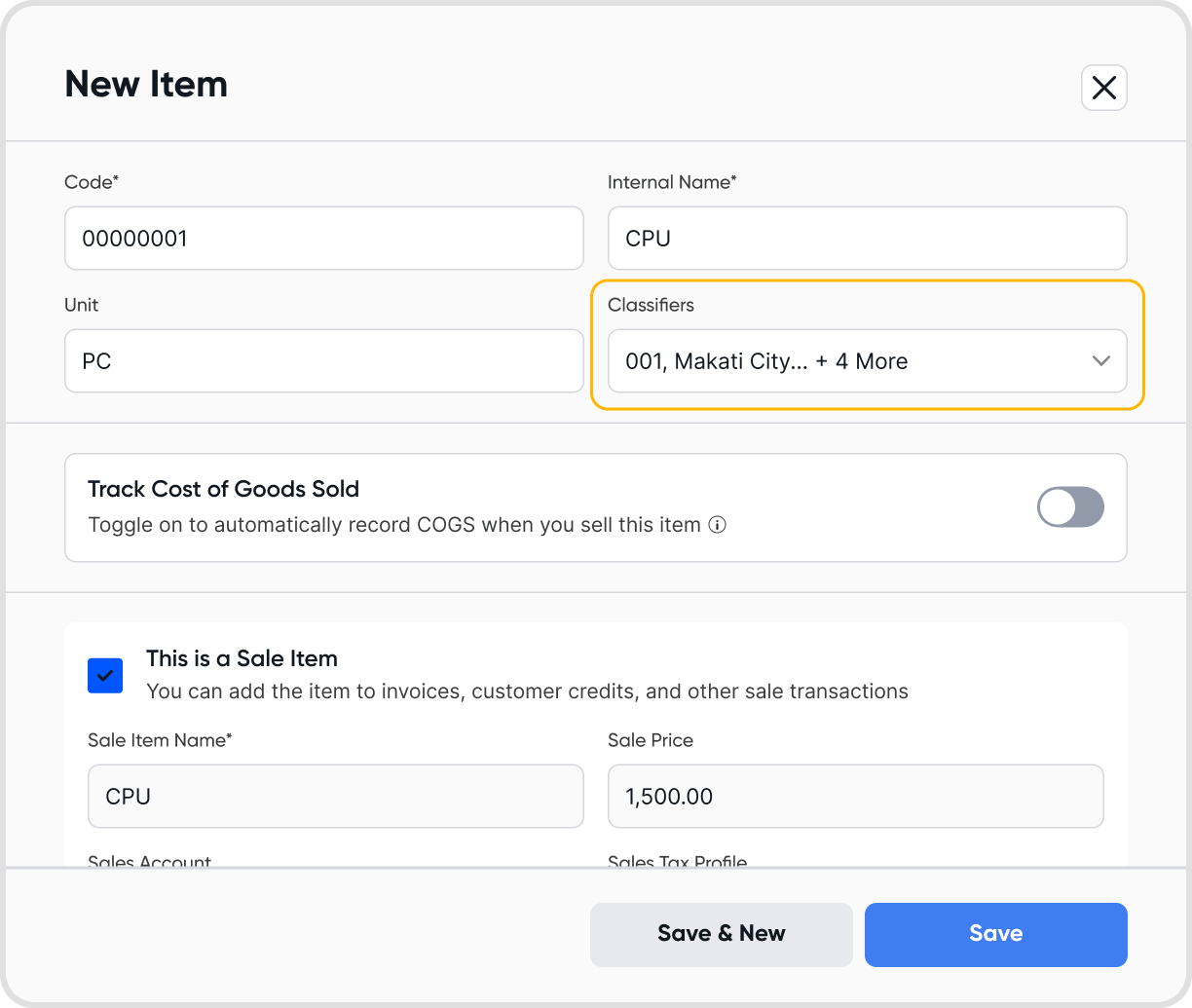Image resolution: width=1192 pixels, height=1008 pixels.
Task: Click the New Item dialog title
Action: (x=146, y=85)
